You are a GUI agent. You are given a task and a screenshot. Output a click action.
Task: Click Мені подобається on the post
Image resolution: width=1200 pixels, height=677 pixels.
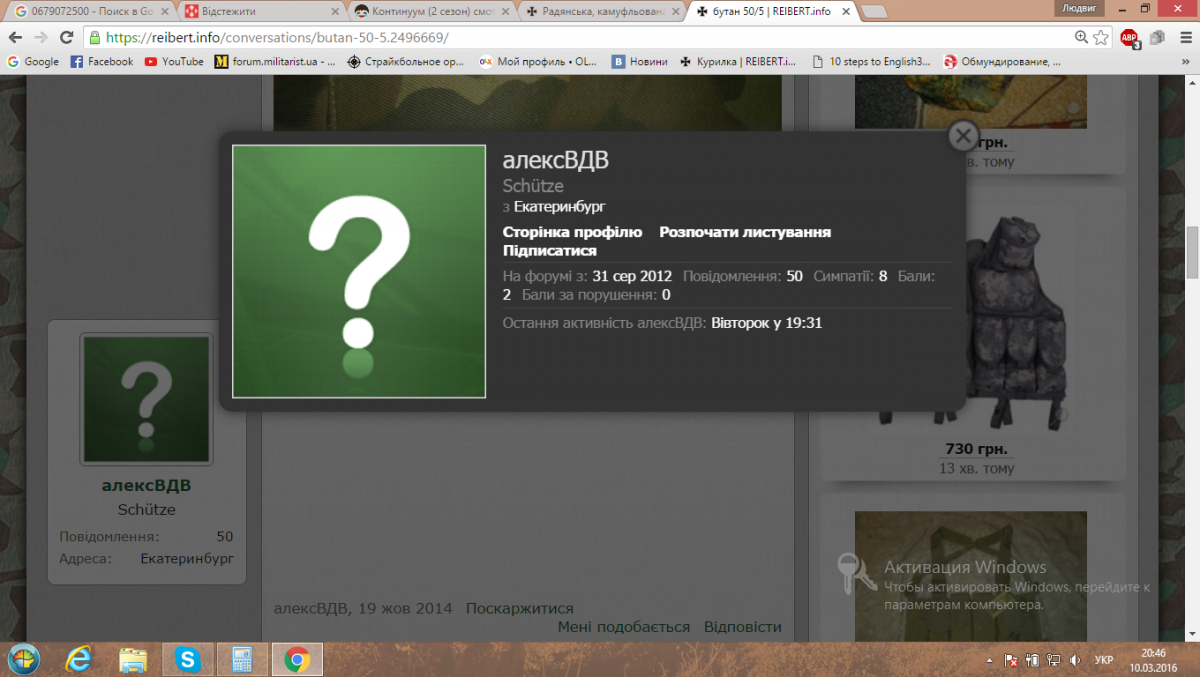coord(624,627)
